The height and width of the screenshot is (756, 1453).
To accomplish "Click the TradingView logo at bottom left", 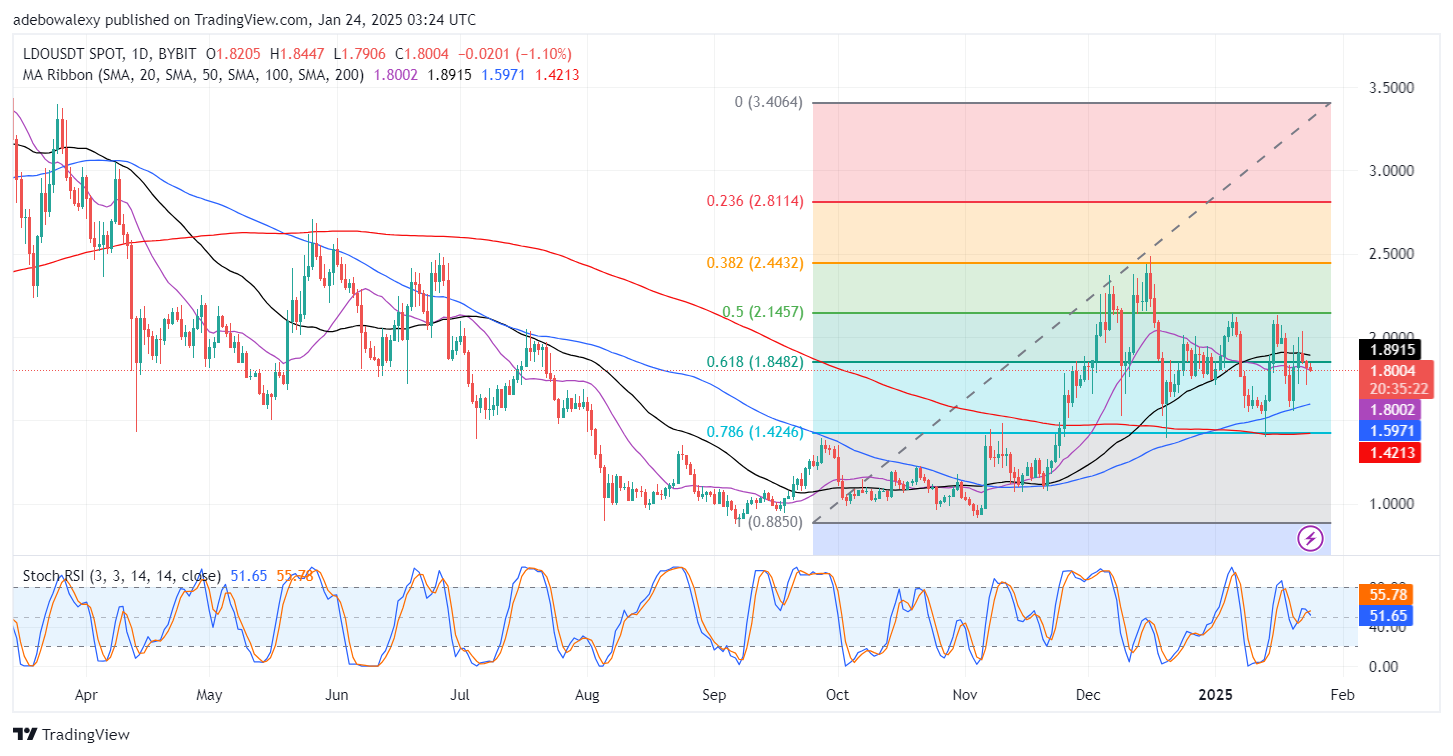I will (x=72, y=734).
